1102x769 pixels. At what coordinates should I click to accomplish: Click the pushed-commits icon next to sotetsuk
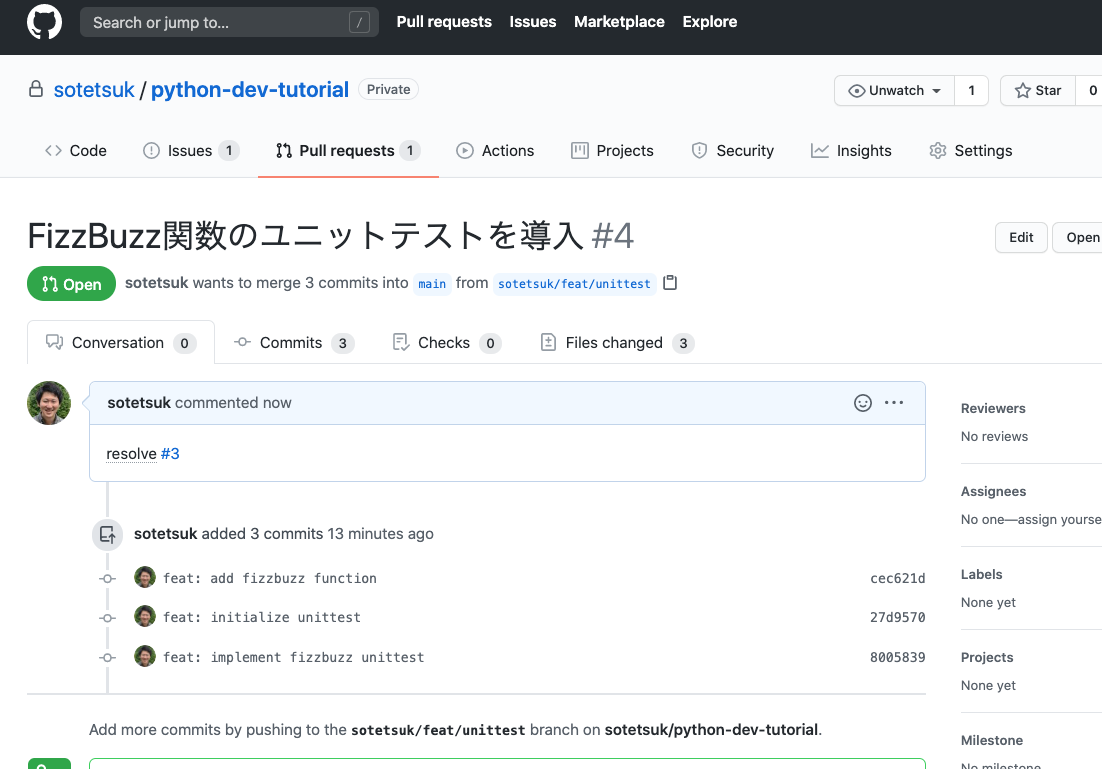pos(107,534)
